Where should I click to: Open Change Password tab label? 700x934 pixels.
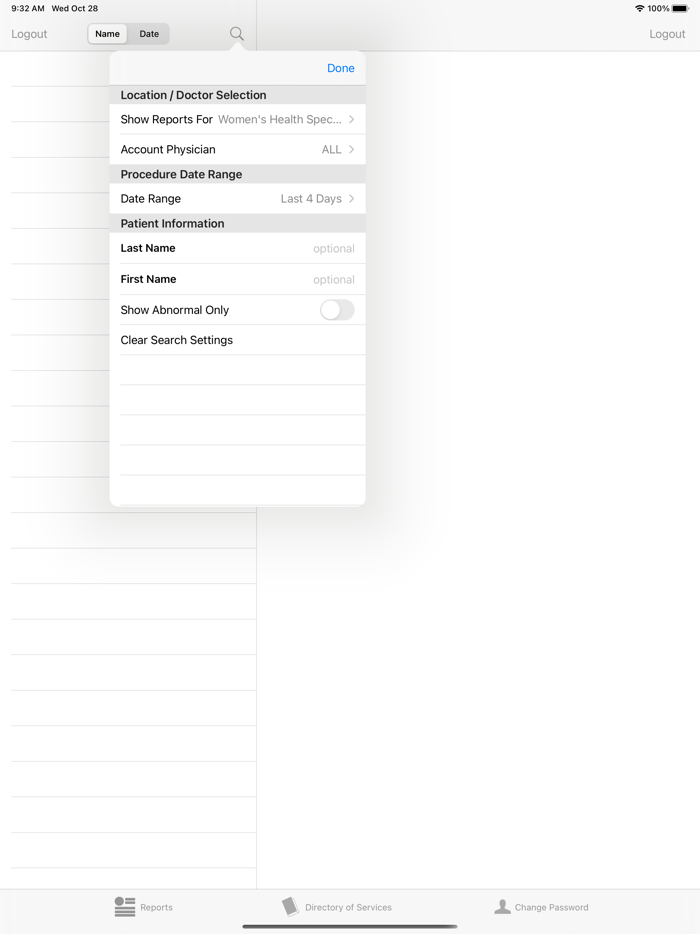[551, 907]
